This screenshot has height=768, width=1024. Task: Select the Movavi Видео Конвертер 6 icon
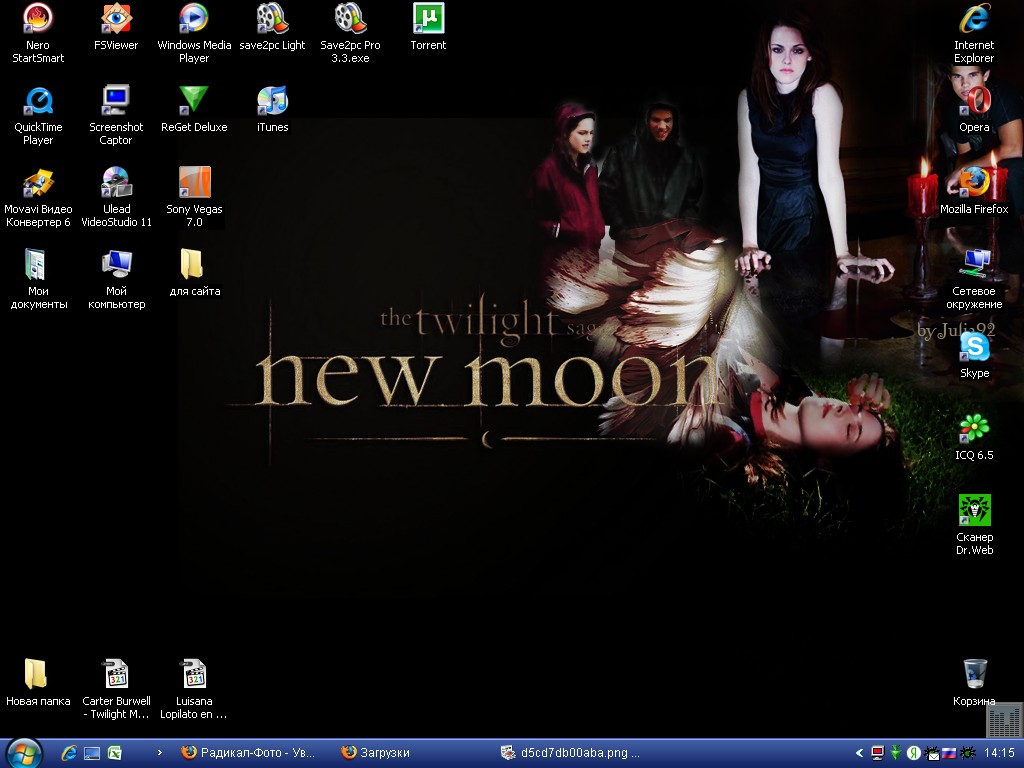pos(38,197)
